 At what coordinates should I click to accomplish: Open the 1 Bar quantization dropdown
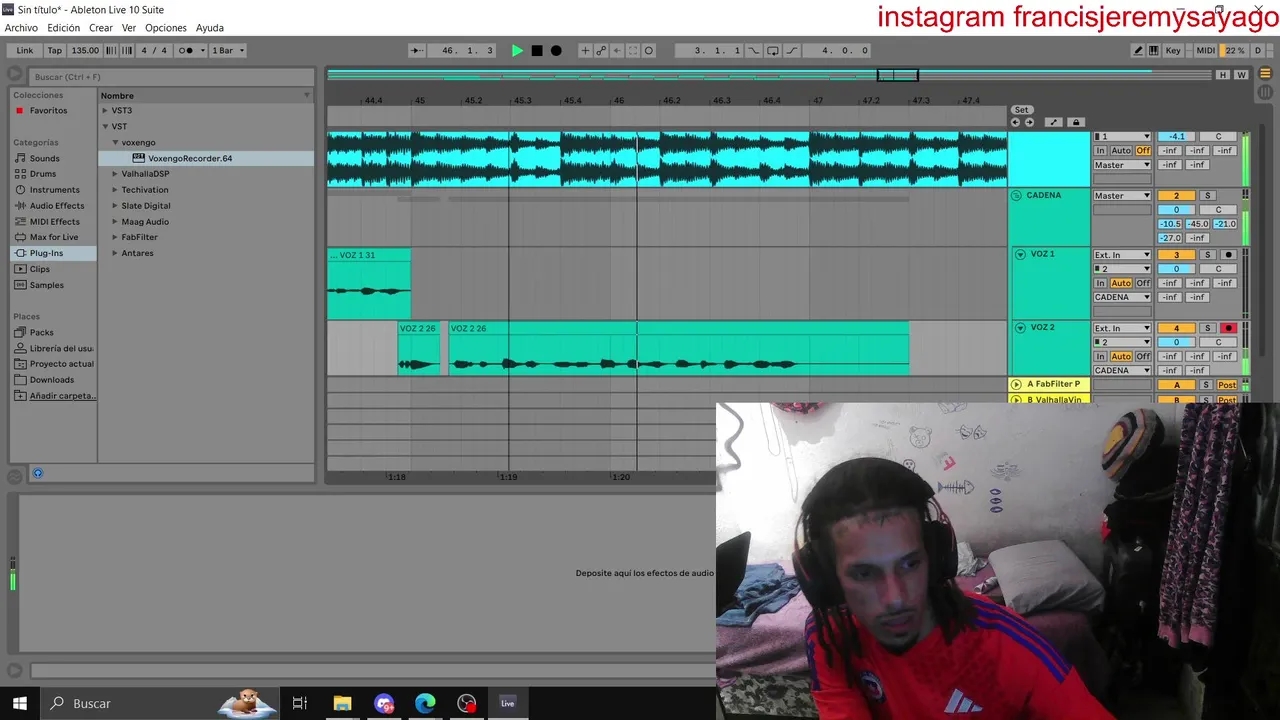pos(227,50)
